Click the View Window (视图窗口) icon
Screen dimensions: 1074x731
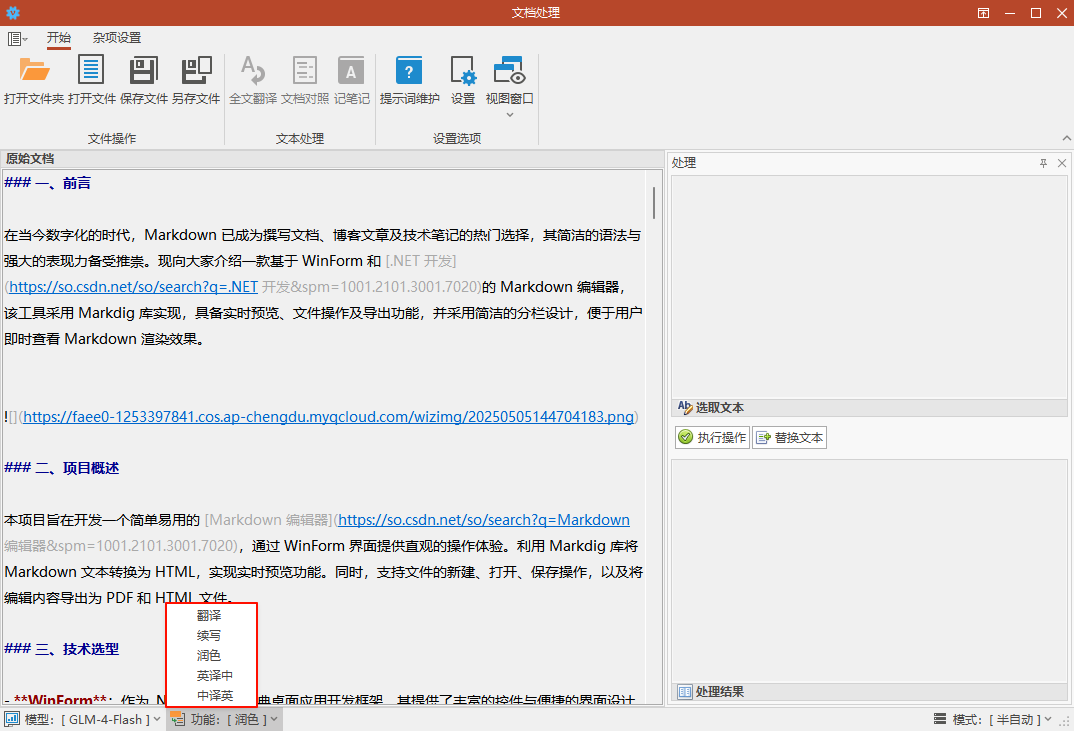point(510,71)
